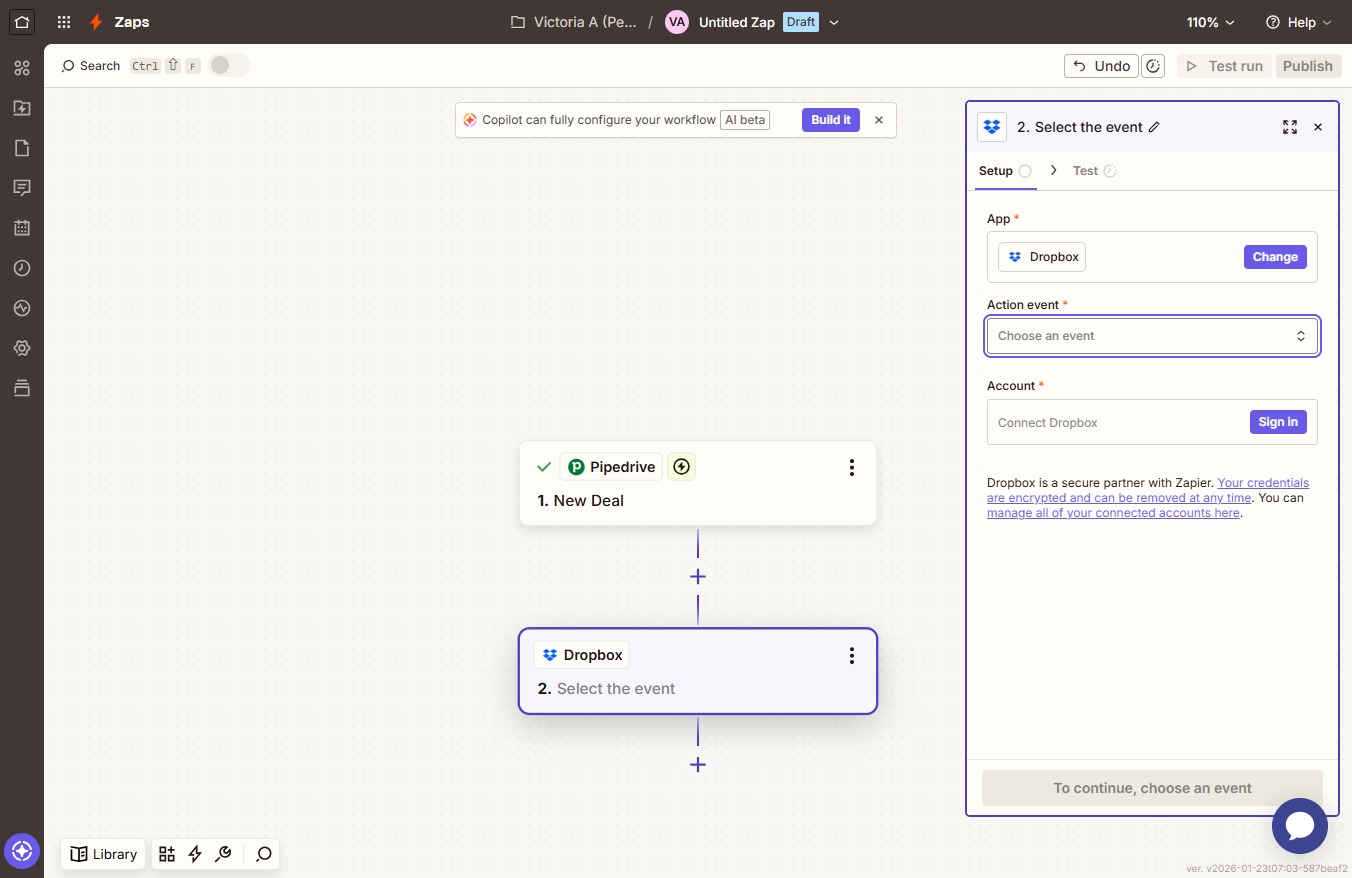The image size is (1352, 878).
Task: Click the Connect Dropbox account field
Action: [1152, 422]
